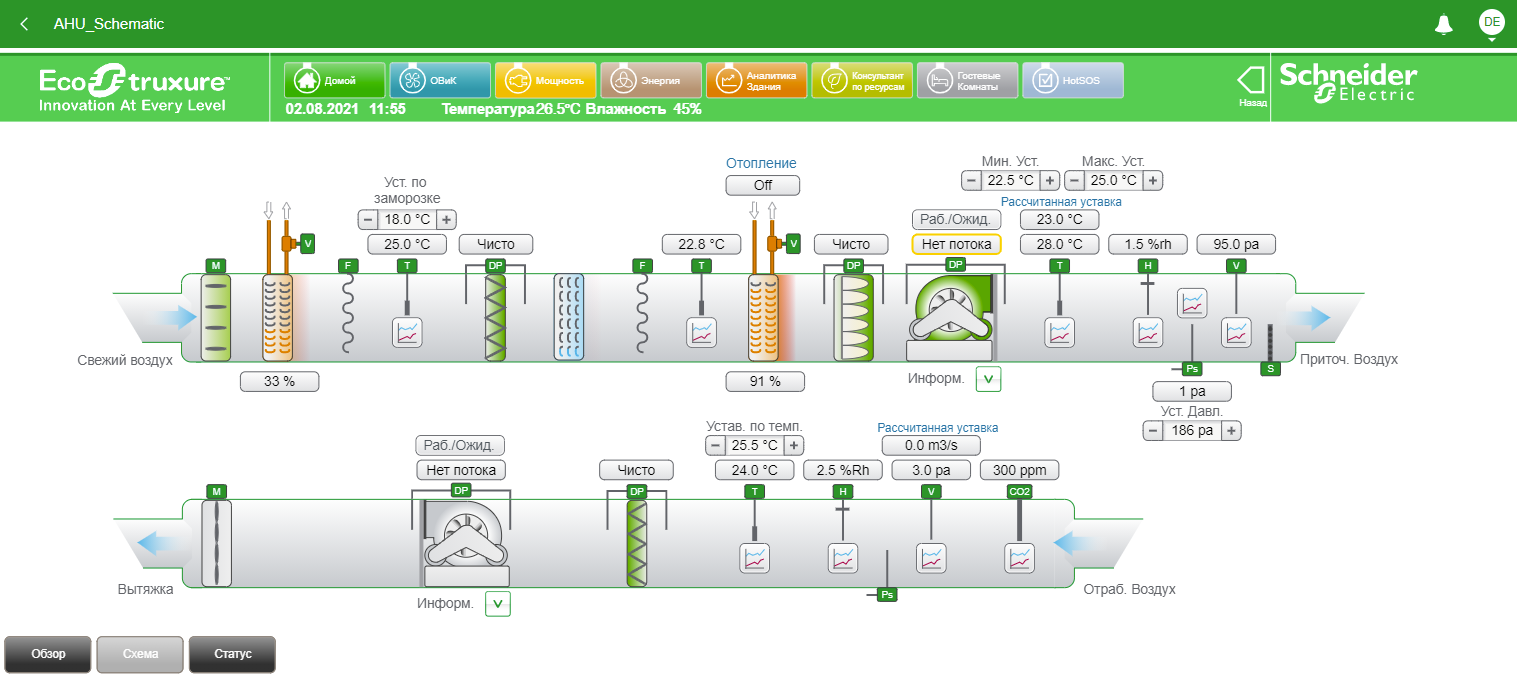
Task: Click the green Ps pressure sensor tag in supply duct
Action: click(1191, 369)
